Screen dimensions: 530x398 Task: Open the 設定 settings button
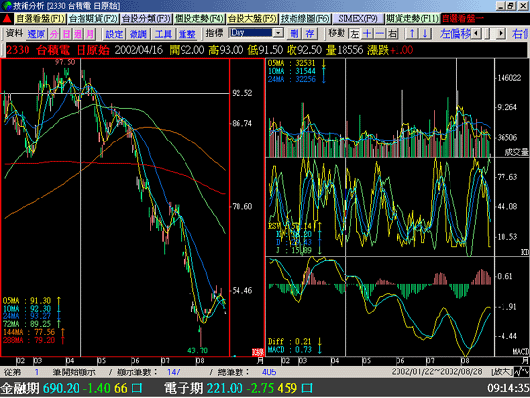[114, 33]
